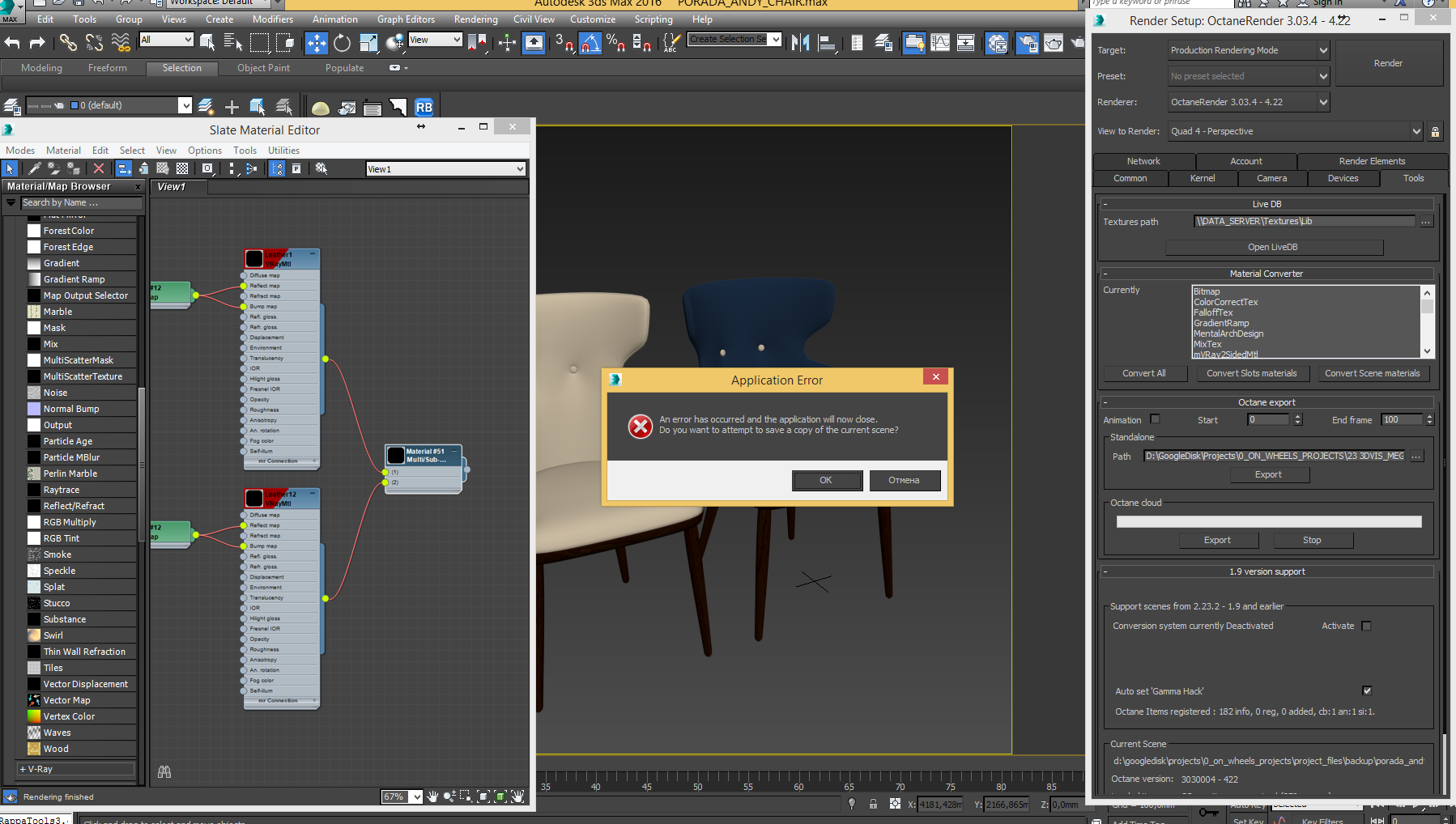Toggle Percent Snap icon

(615, 43)
